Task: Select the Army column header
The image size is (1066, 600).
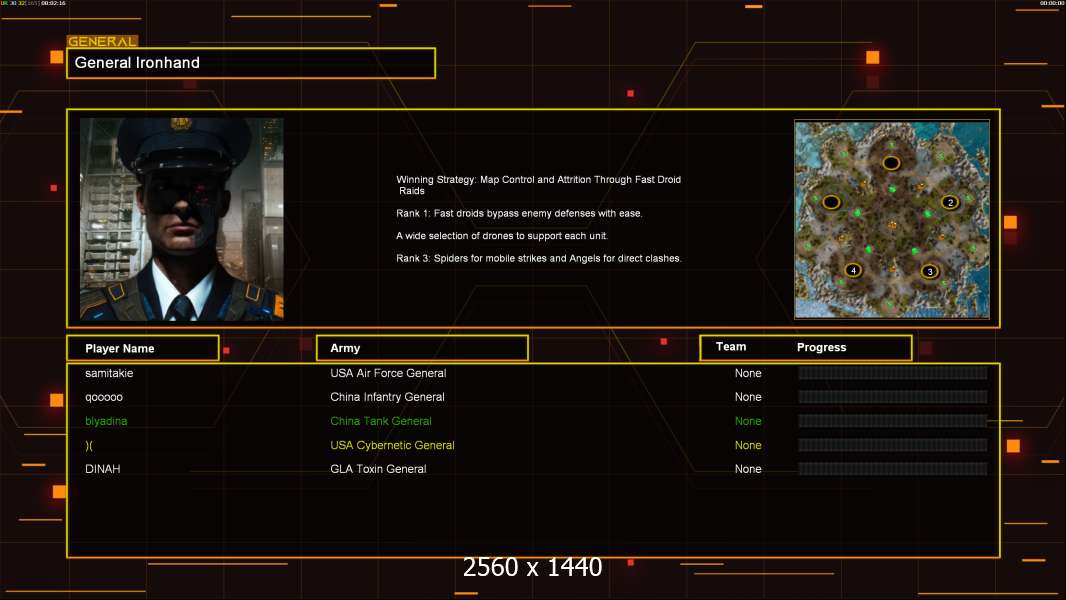Action: (x=421, y=348)
